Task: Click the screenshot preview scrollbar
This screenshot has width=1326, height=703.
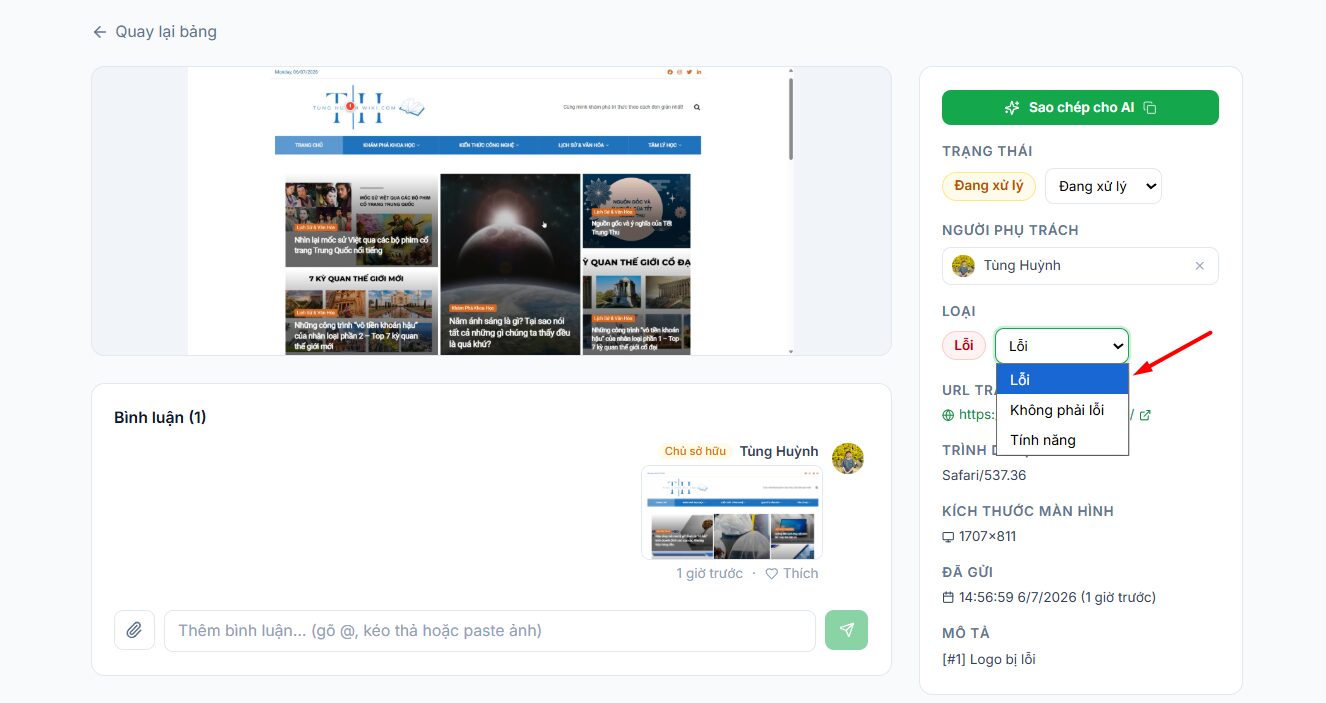Action: point(791,118)
